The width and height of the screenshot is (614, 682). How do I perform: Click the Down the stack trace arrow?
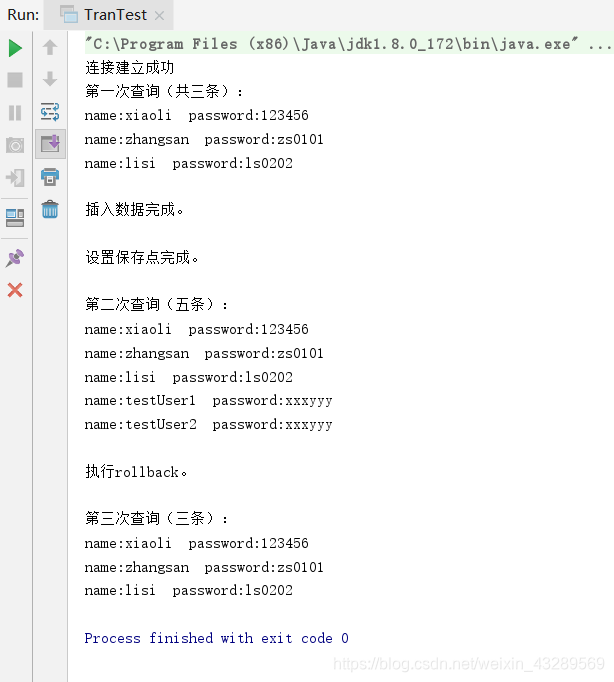click(x=50, y=79)
